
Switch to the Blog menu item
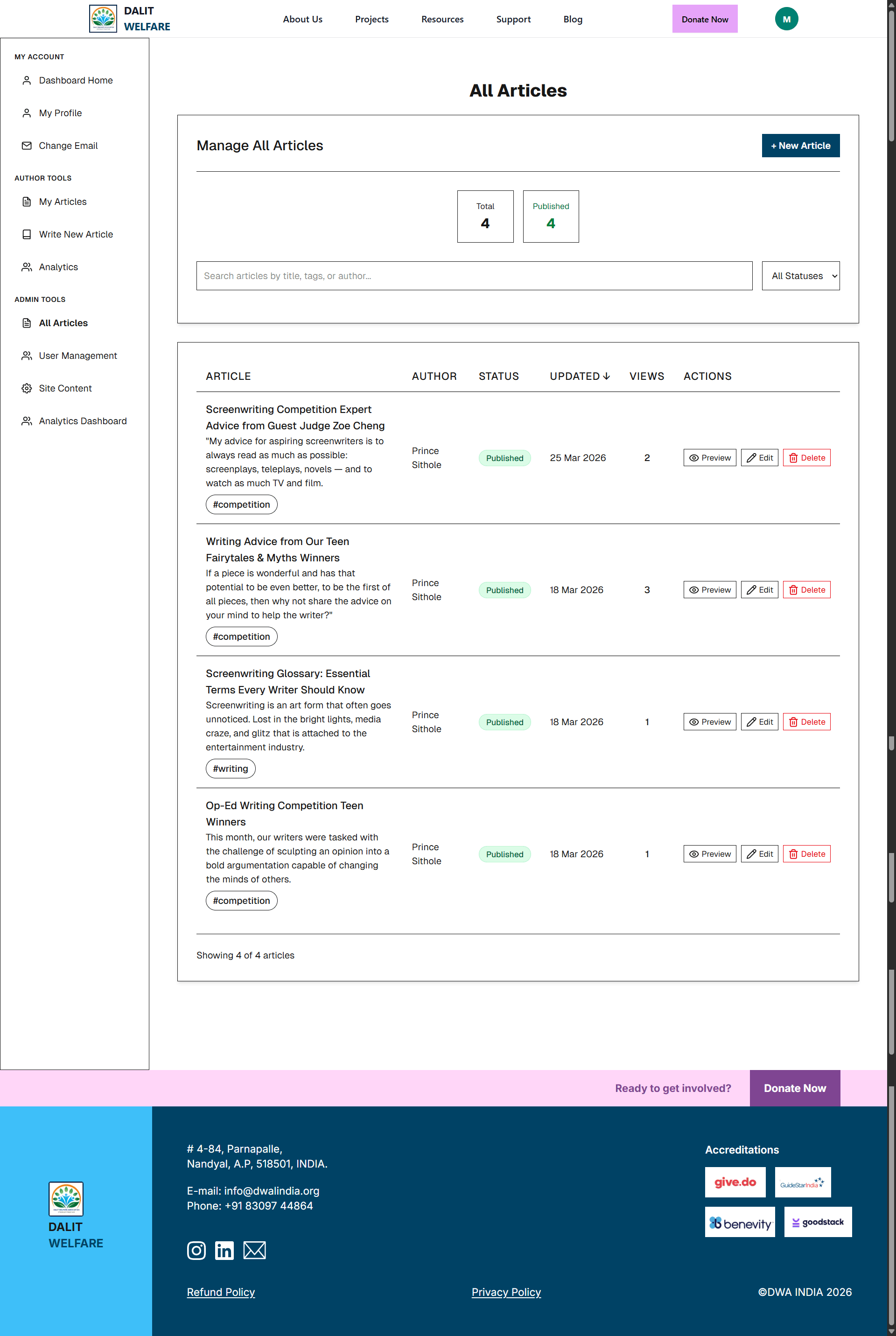[x=573, y=19]
